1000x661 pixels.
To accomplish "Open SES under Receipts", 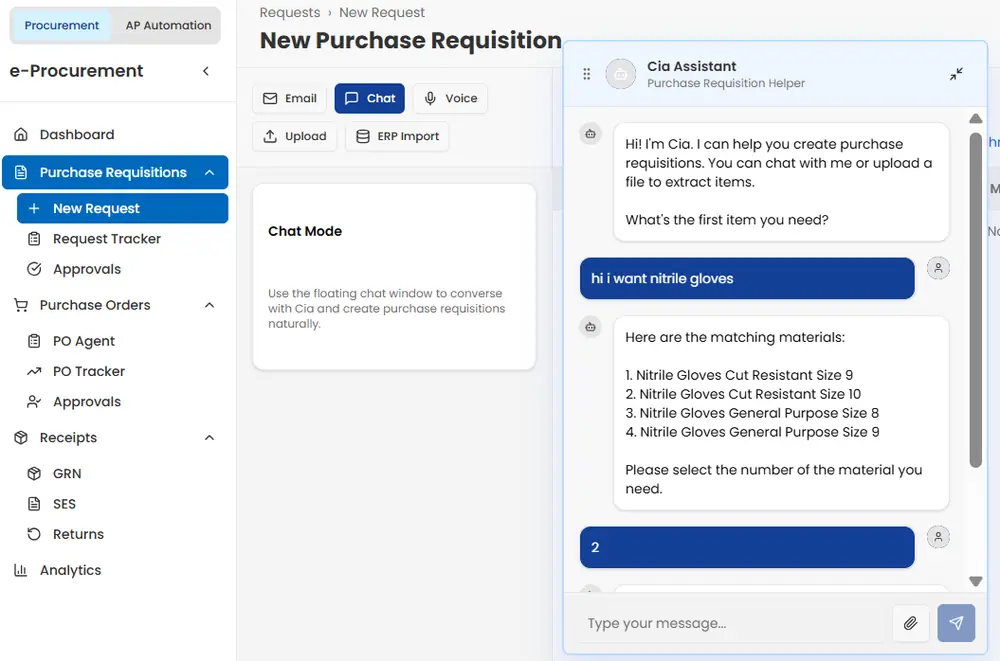I will (x=64, y=504).
